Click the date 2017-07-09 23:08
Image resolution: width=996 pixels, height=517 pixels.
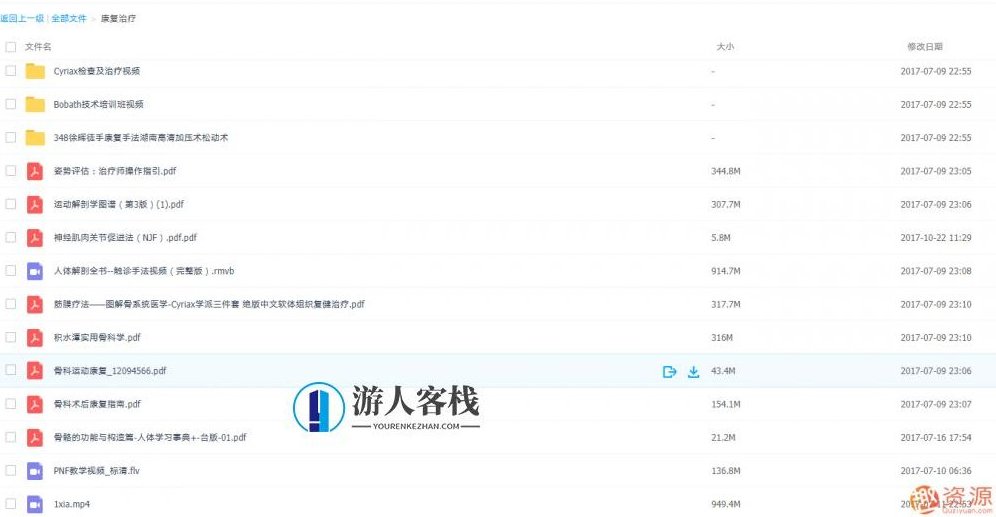point(936,271)
